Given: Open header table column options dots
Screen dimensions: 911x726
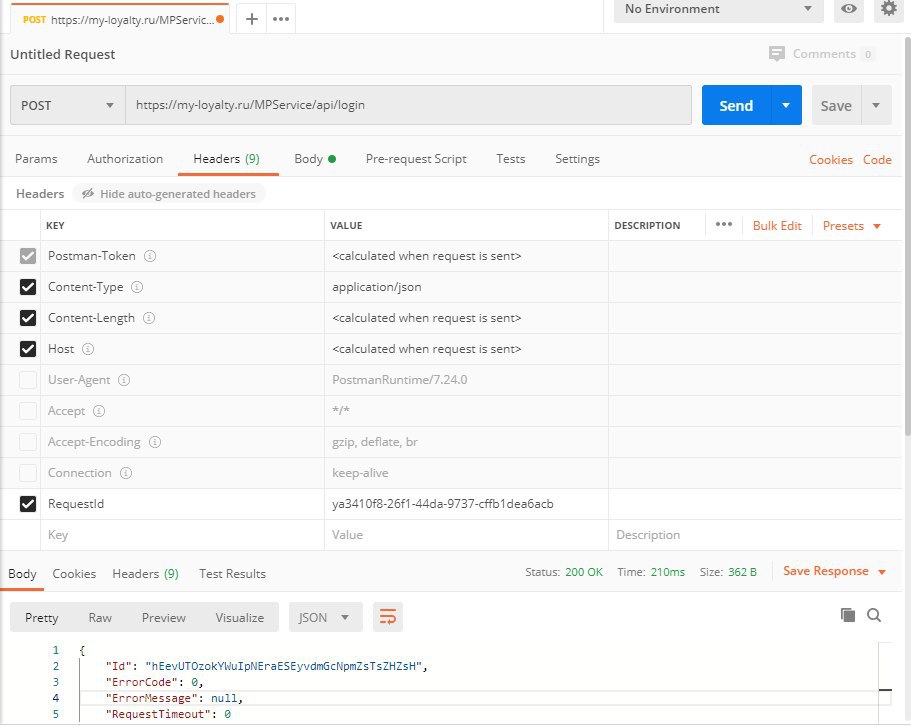Looking at the screenshot, I should [x=723, y=225].
